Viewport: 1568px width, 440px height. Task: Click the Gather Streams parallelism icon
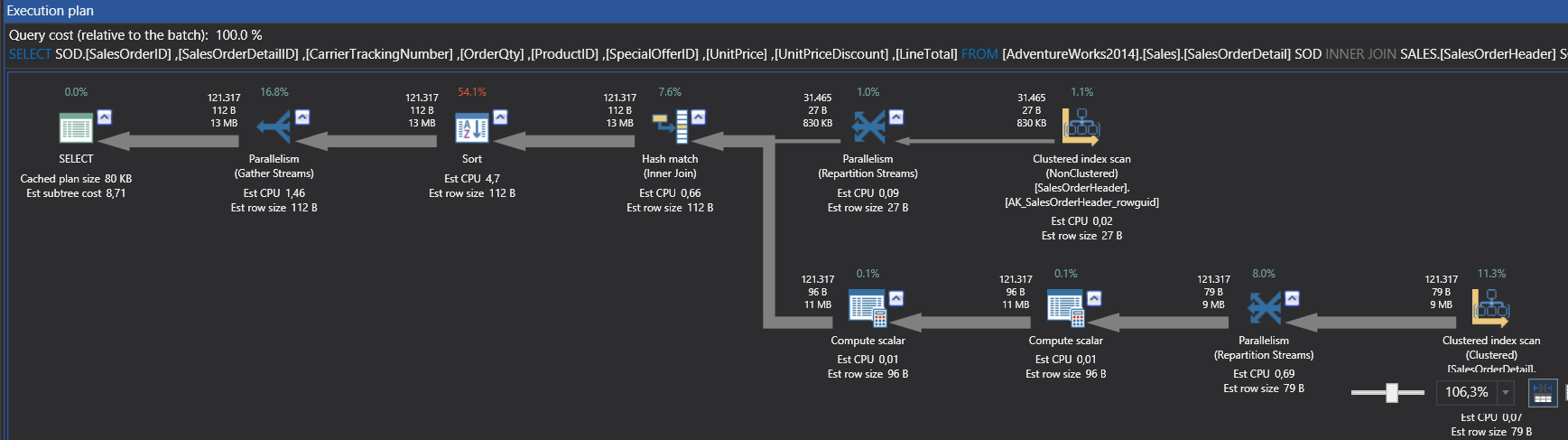pos(274,127)
